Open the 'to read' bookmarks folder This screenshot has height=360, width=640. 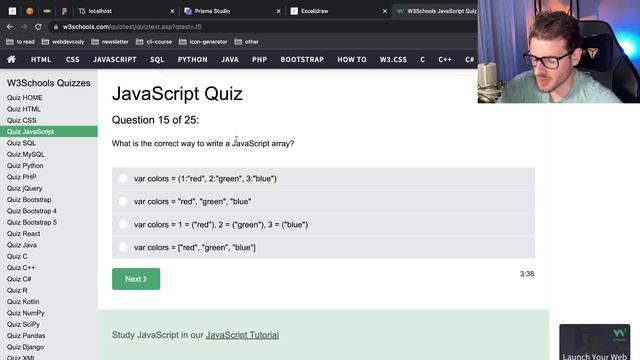(20, 42)
